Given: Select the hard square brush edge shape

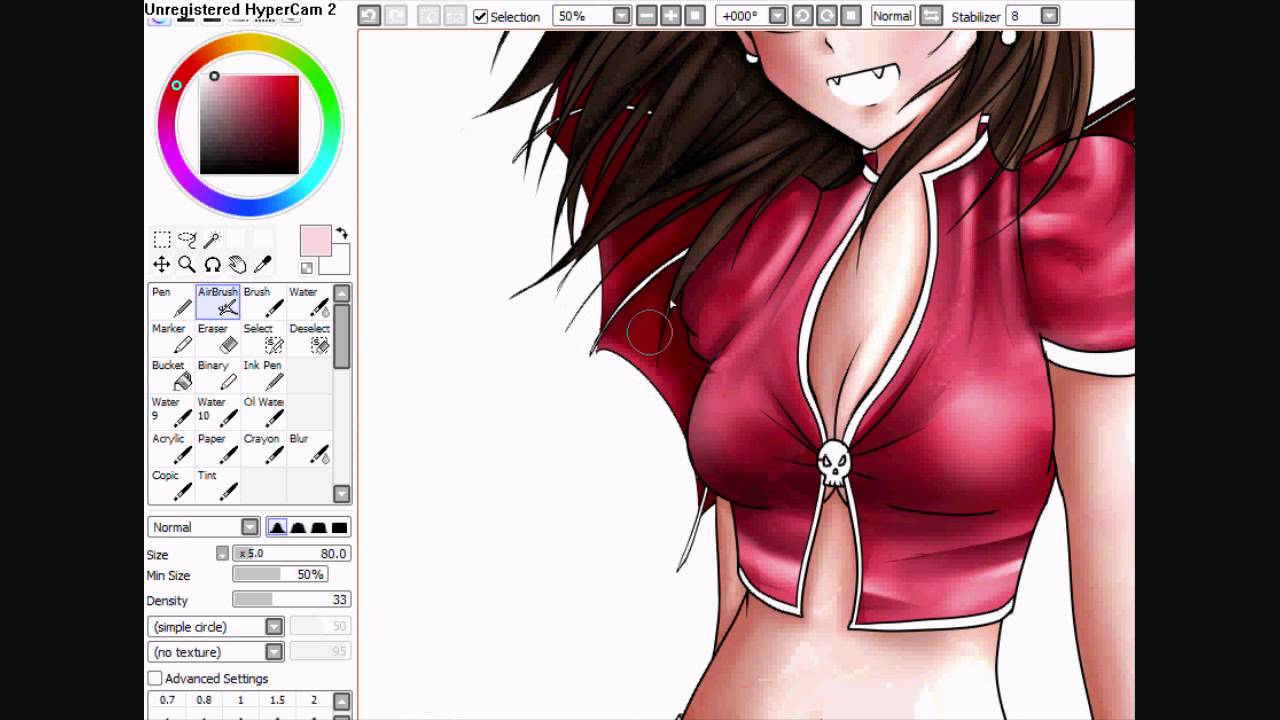Looking at the screenshot, I should tap(340, 527).
